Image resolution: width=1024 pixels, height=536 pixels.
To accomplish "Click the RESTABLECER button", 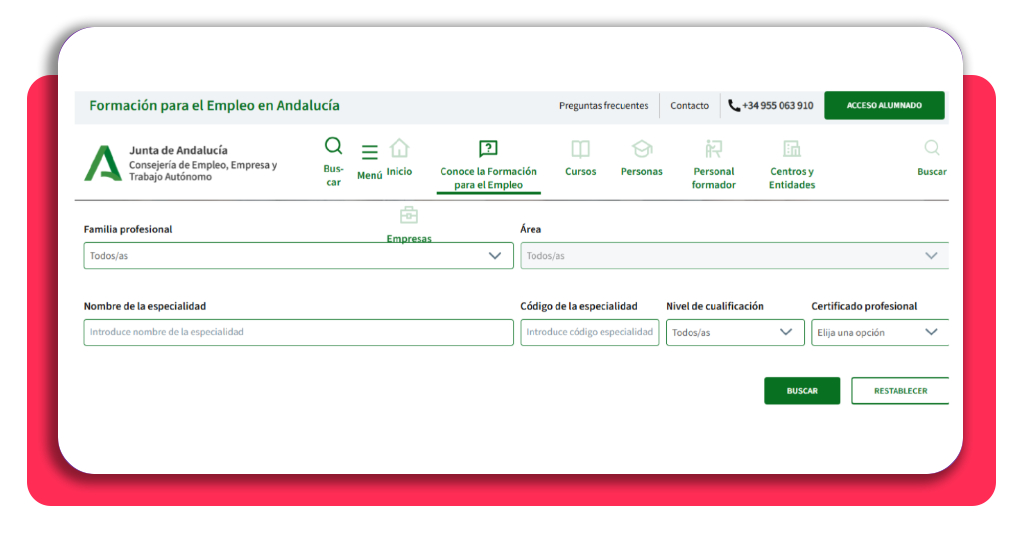I will pyautogui.click(x=900, y=390).
